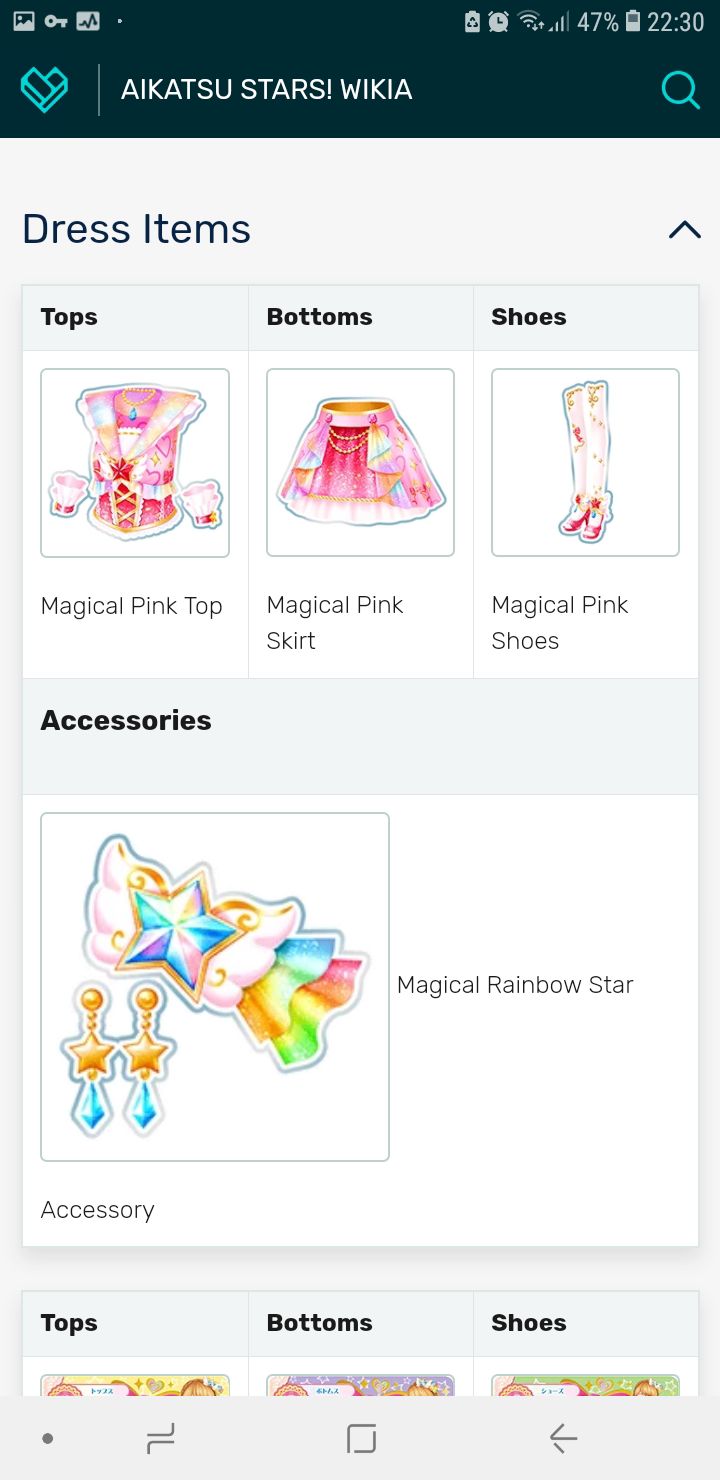Open the Magical Pink Shoes image
This screenshot has width=720, height=1480.
coord(585,462)
